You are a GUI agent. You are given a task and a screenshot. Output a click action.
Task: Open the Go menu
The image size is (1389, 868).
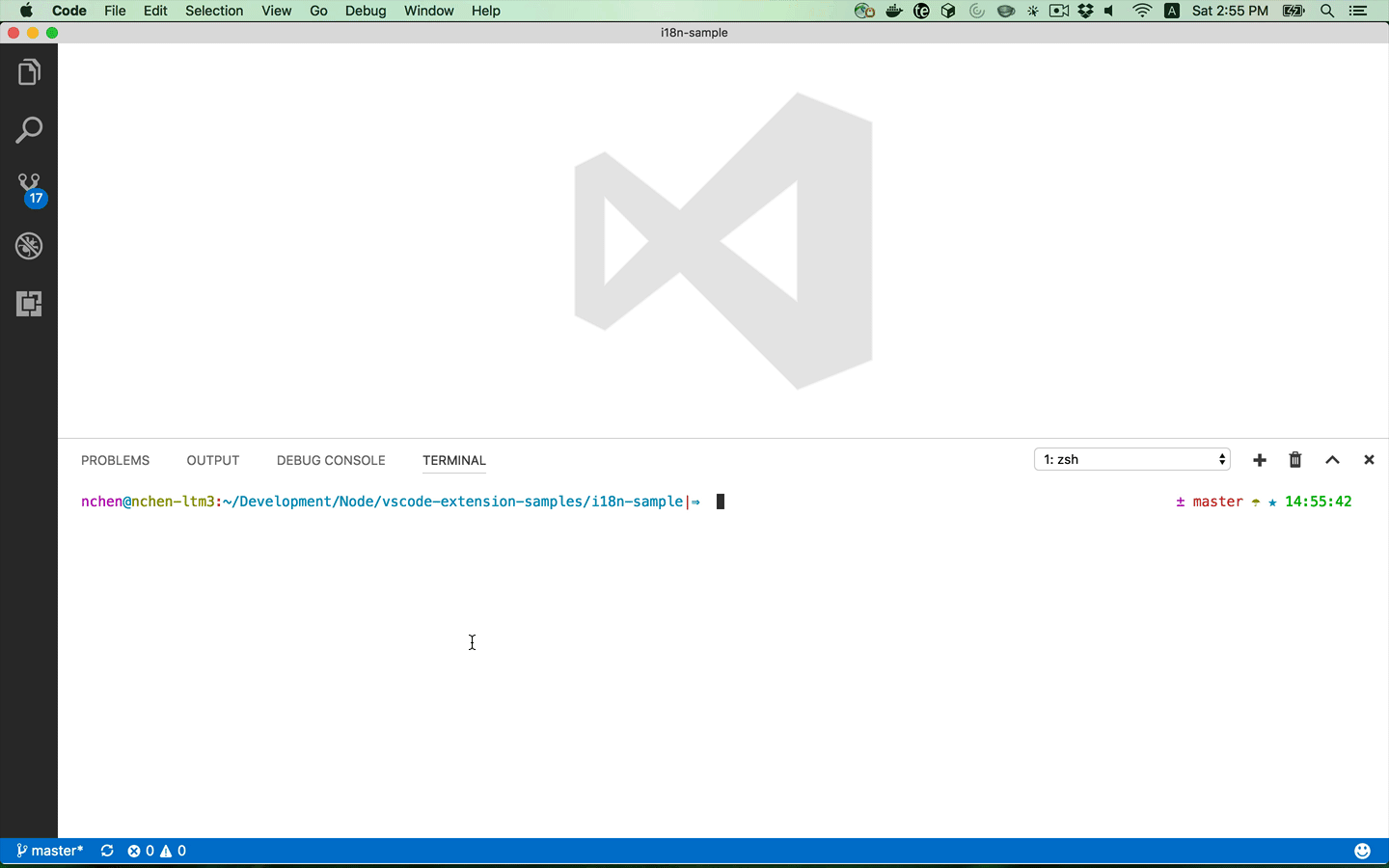(x=318, y=11)
